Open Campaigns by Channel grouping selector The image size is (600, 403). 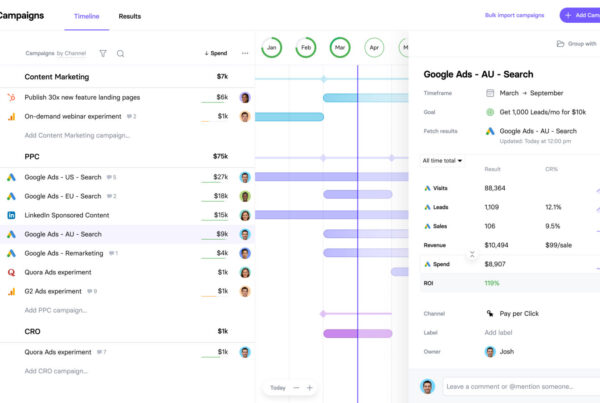tap(55, 53)
